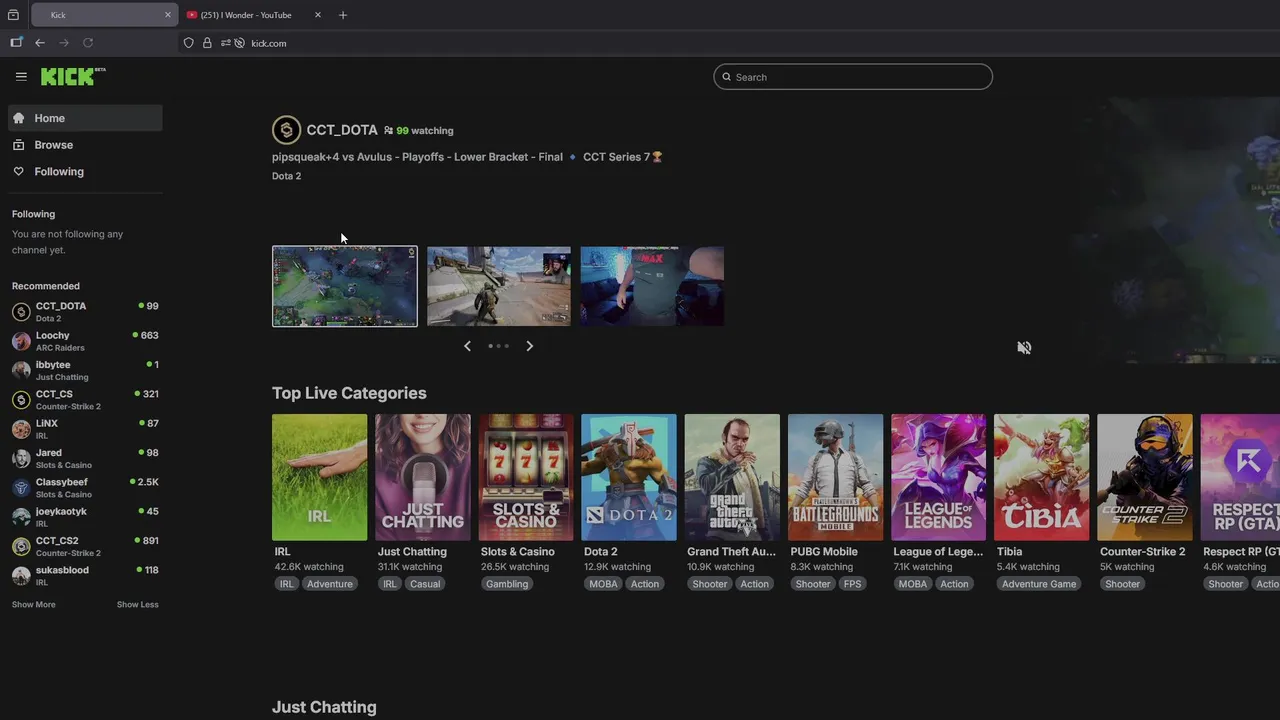Click the Dota 2 label under stream title

[286, 176]
